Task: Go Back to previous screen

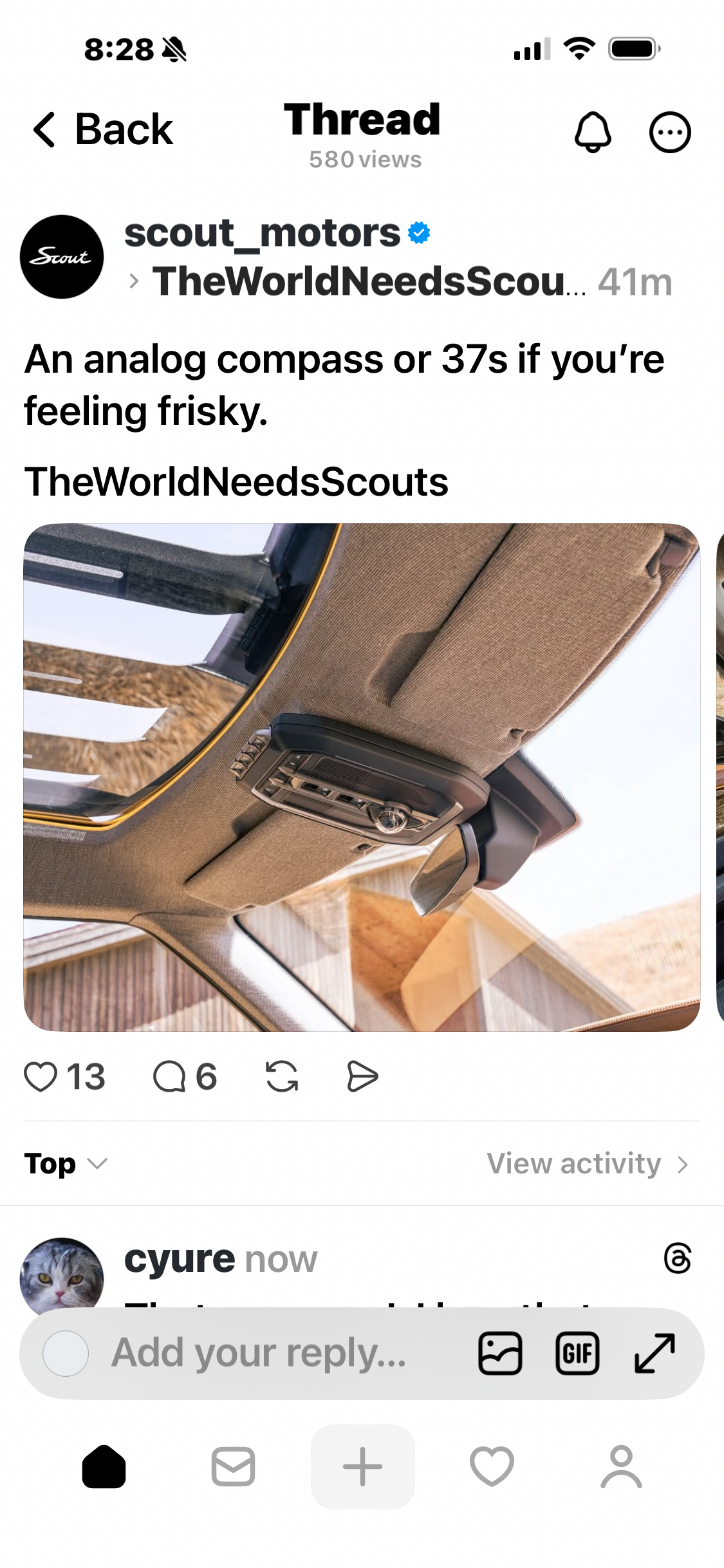Action: pos(103,129)
